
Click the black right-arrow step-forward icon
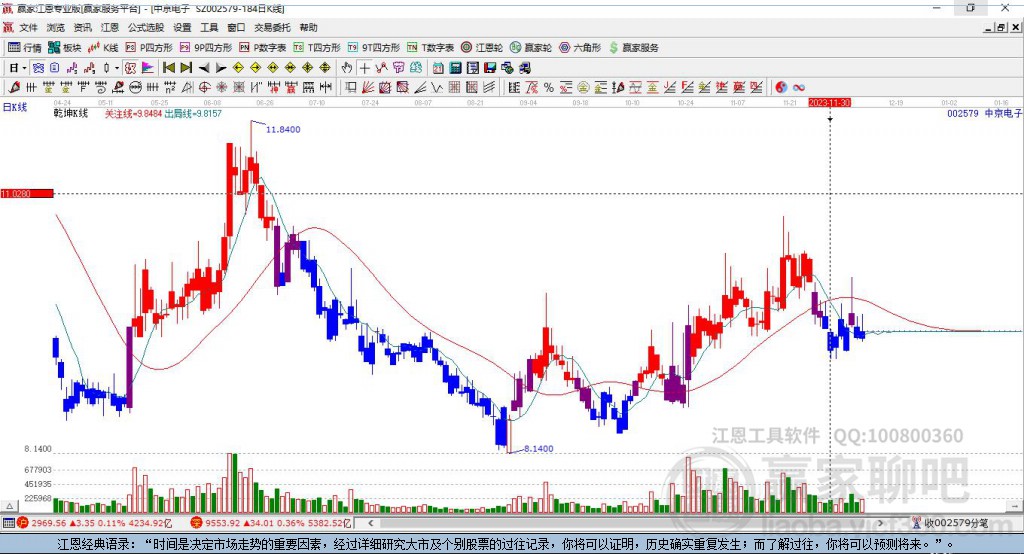221,68
